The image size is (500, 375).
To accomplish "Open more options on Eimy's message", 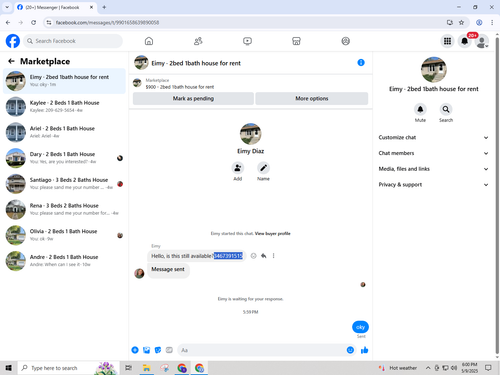I will pyautogui.click(x=273, y=256).
